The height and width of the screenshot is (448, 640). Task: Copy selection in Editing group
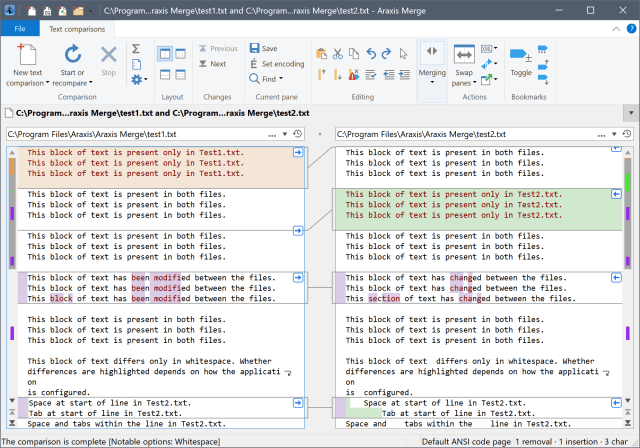click(x=354, y=53)
